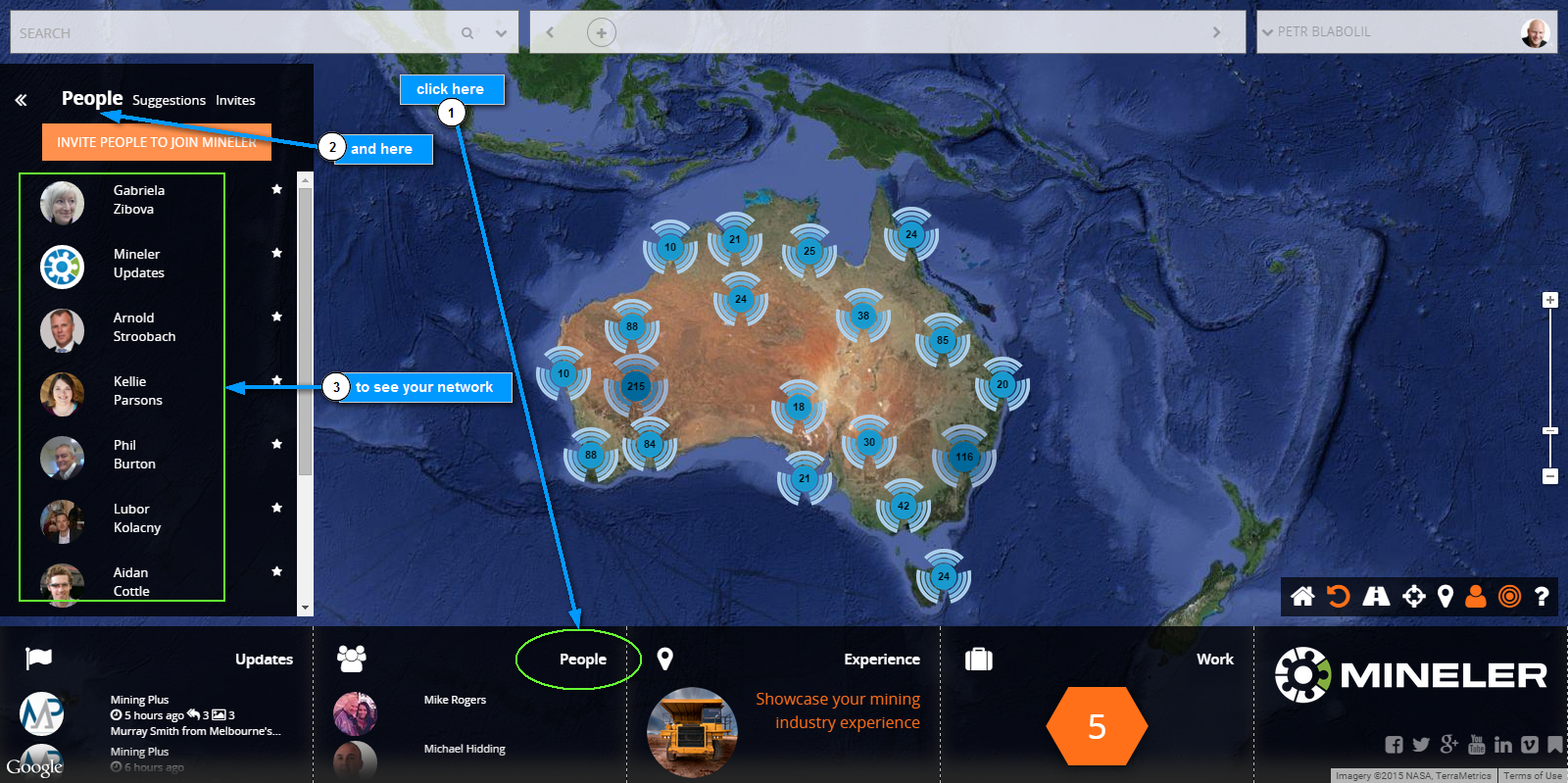Click Invite People to Join Mineler button
The width and height of the screenshot is (1568, 783).
pyautogui.click(x=157, y=142)
